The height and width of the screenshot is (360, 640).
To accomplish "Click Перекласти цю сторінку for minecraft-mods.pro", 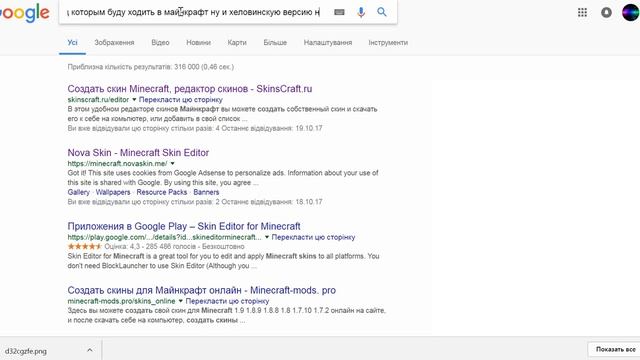I will [x=227, y=301].
